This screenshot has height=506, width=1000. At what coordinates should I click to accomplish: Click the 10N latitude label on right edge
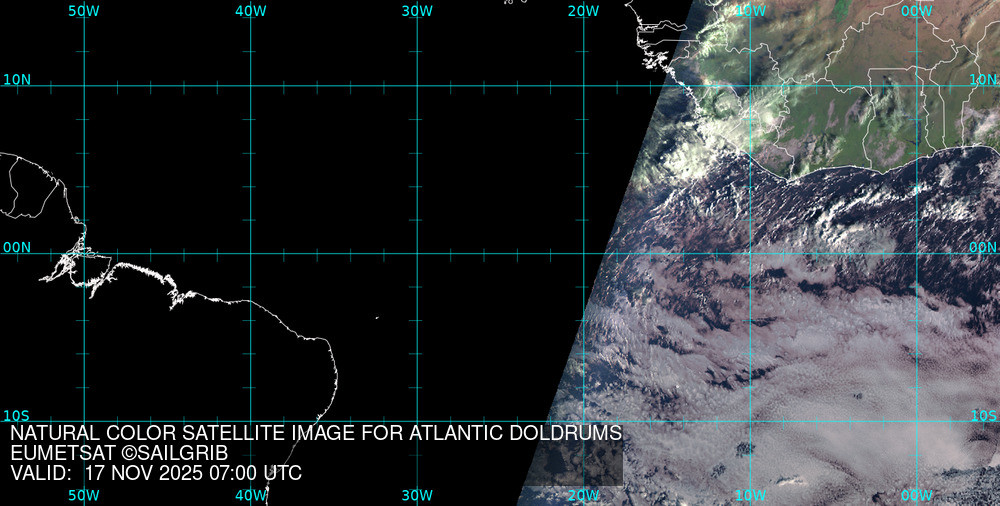pyautogui.click(x=983, y=79)
